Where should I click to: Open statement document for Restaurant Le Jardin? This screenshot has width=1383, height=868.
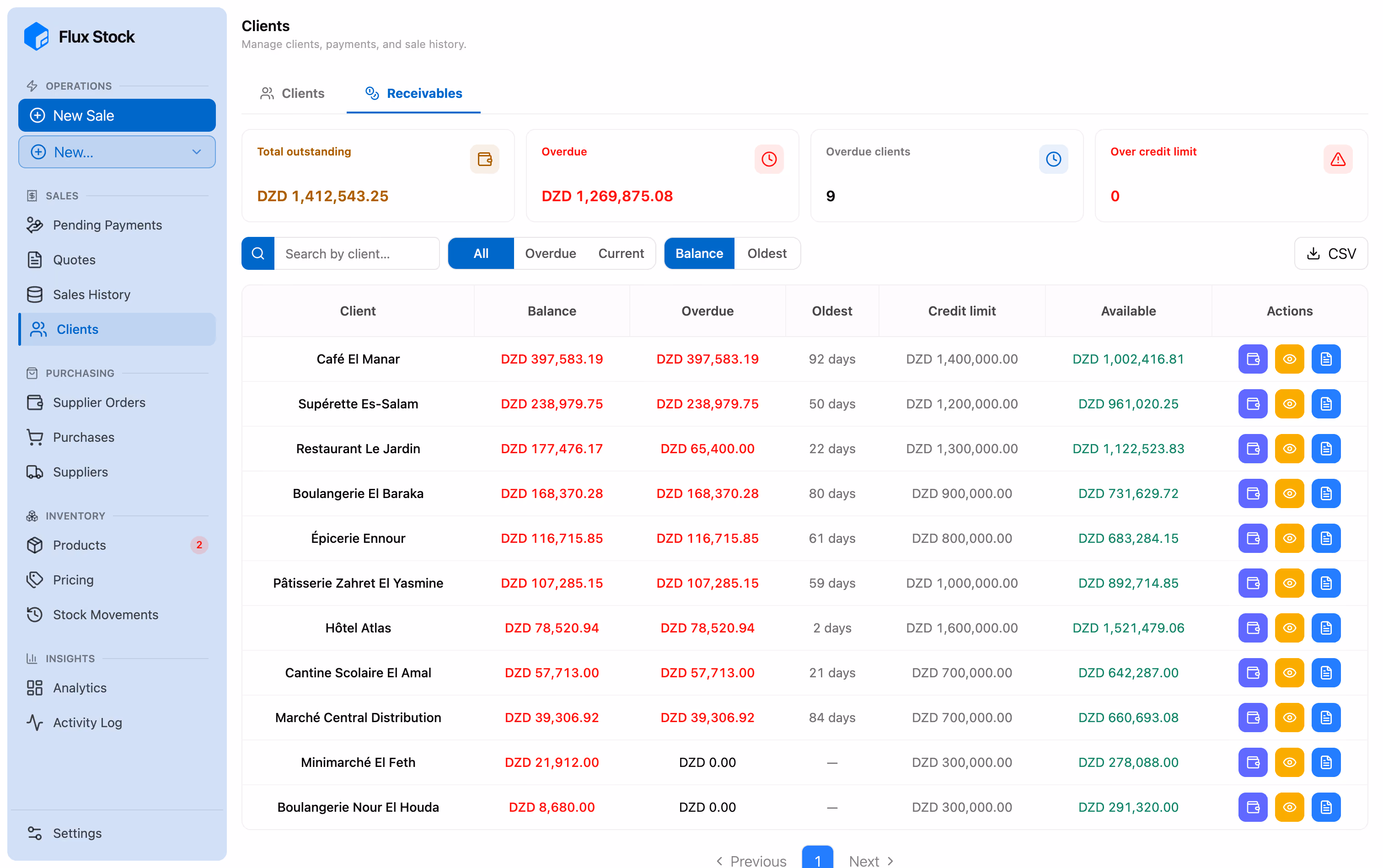click(1325, 448)
